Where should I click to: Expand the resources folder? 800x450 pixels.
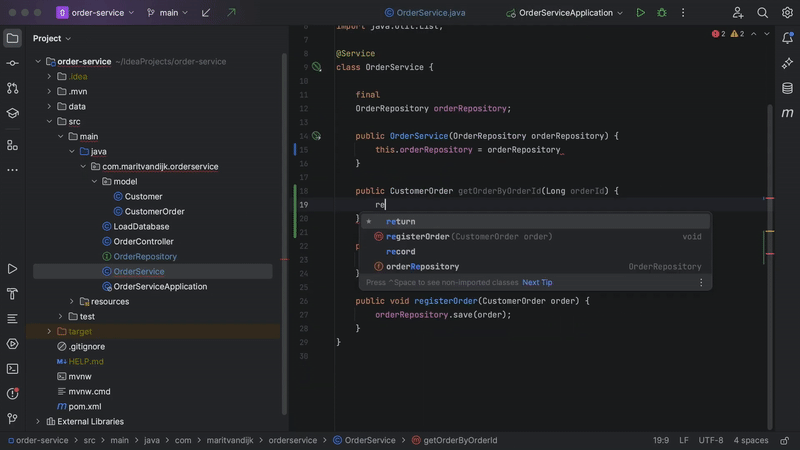pos(71,302)
